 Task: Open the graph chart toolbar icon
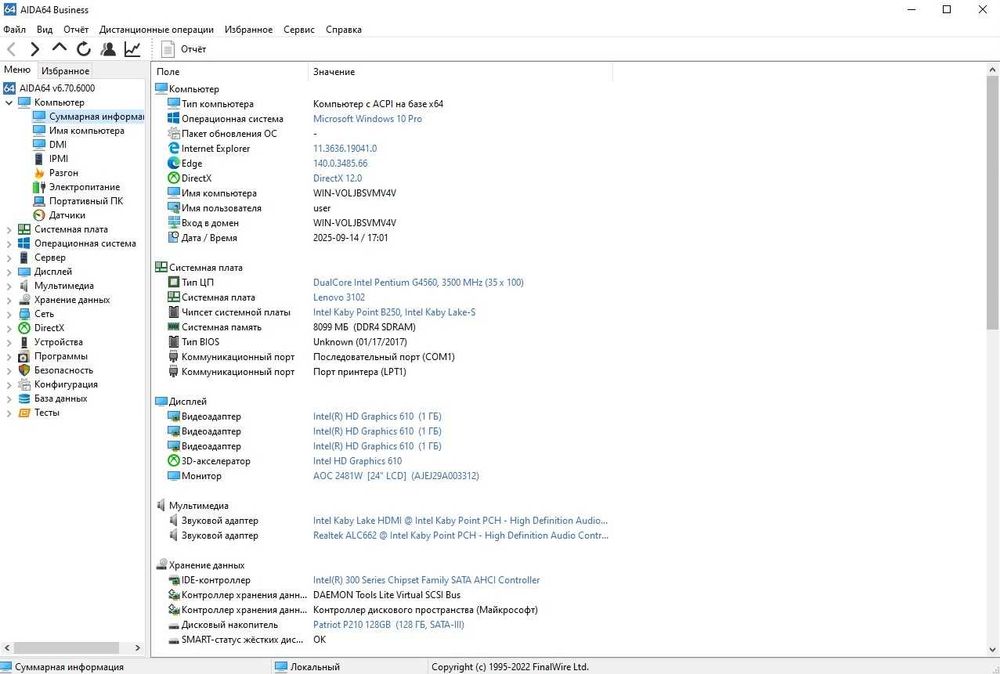pos(133,49)
